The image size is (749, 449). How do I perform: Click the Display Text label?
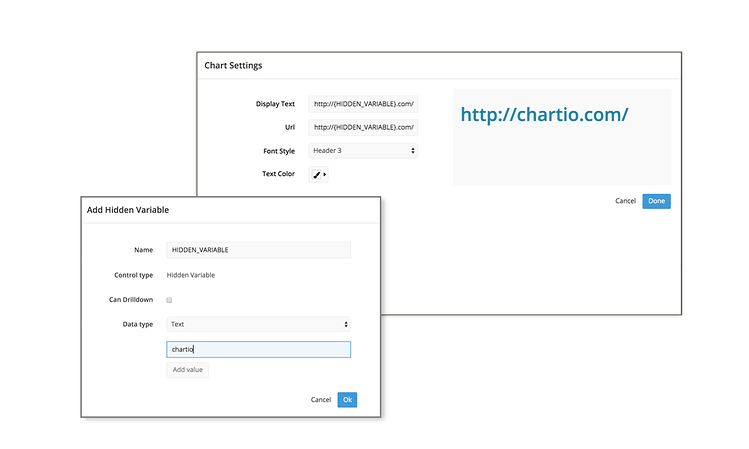click(275, 104)
